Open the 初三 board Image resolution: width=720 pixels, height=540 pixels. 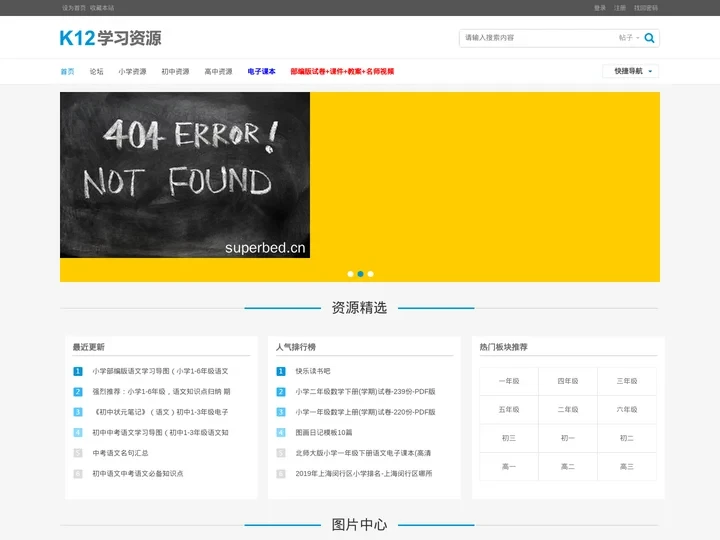point(509,438)
